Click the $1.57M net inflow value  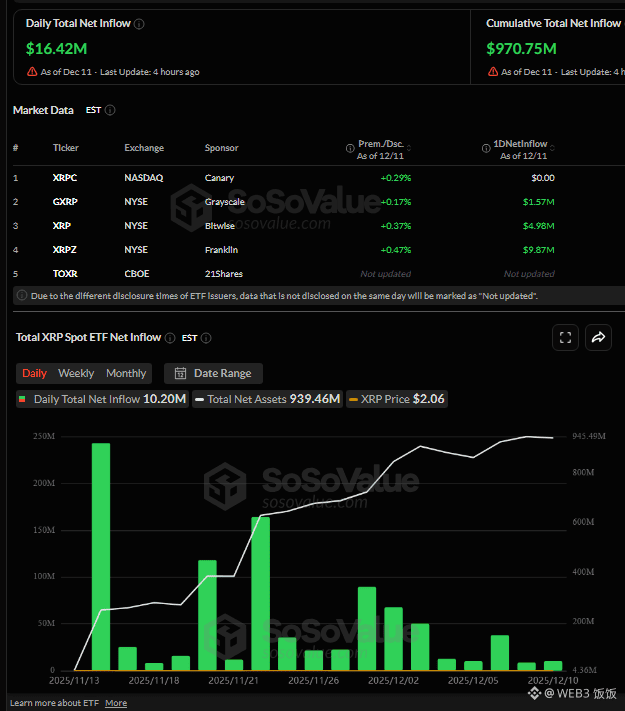[x=538, y=202]
